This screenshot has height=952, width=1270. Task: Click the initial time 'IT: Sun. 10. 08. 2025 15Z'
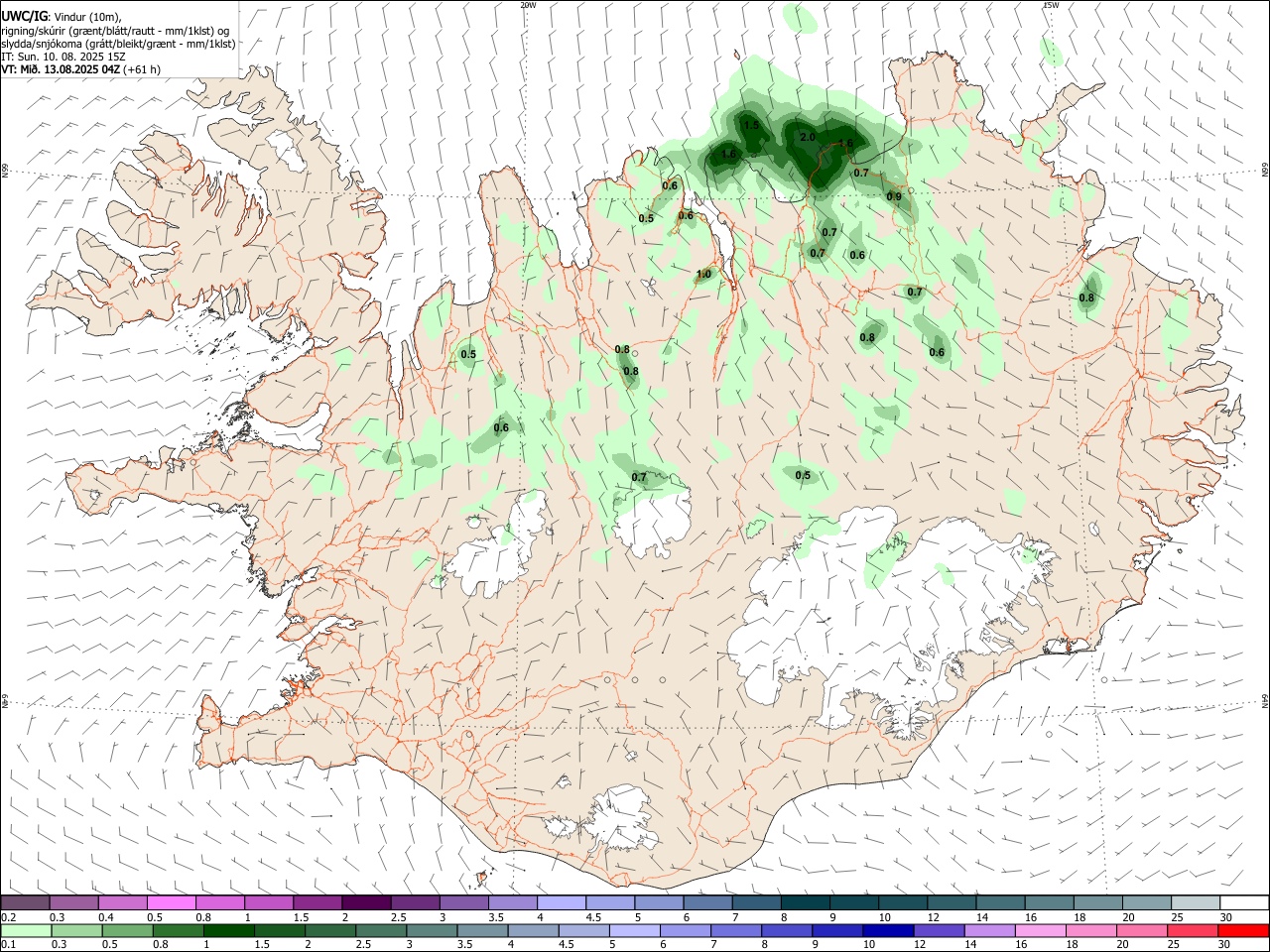63,57
